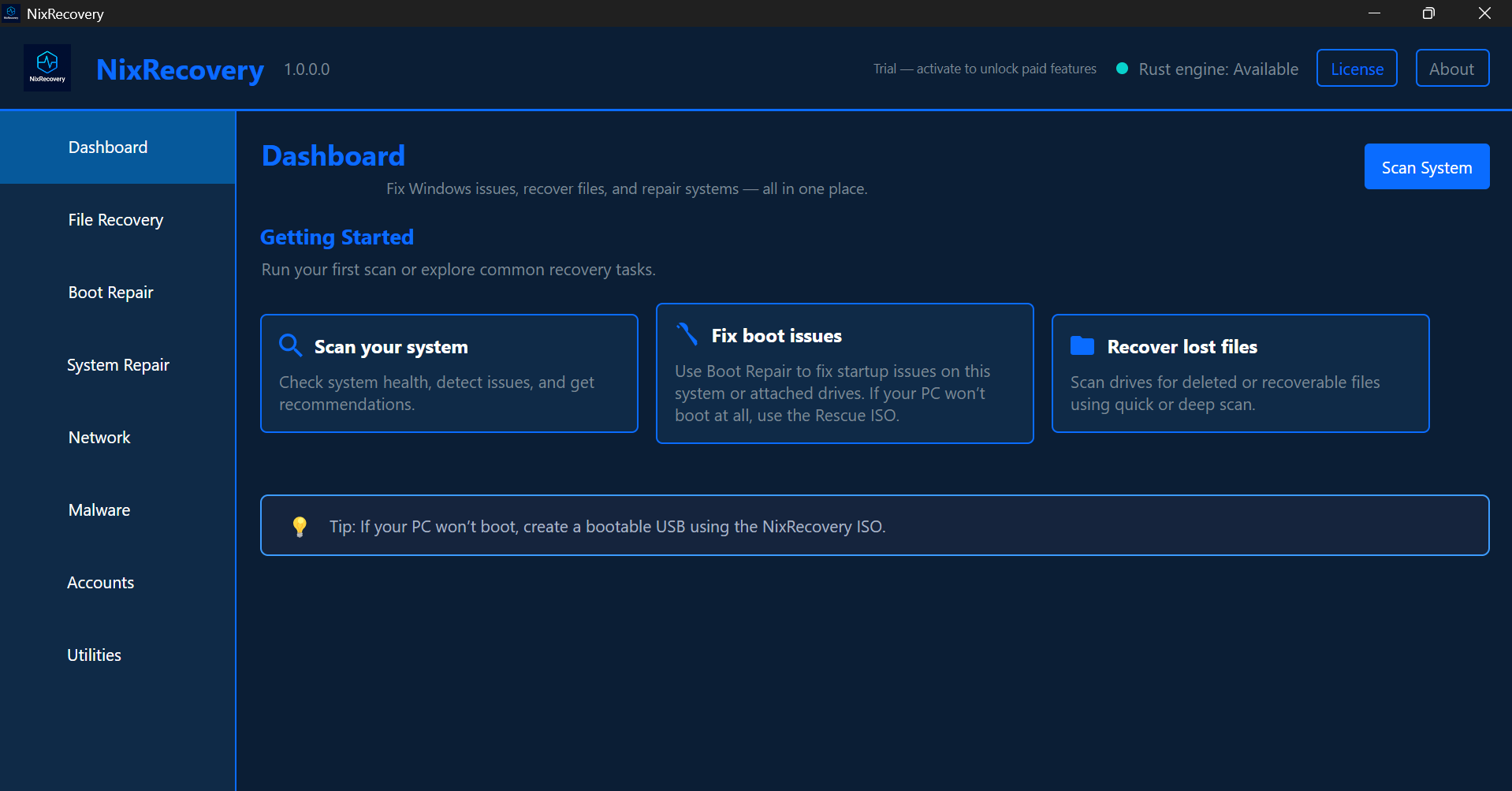This screenshot has width=1512, height=791.
Task: Click the folder icon on Recover lost files card
Action: [x=1082, y=345]
